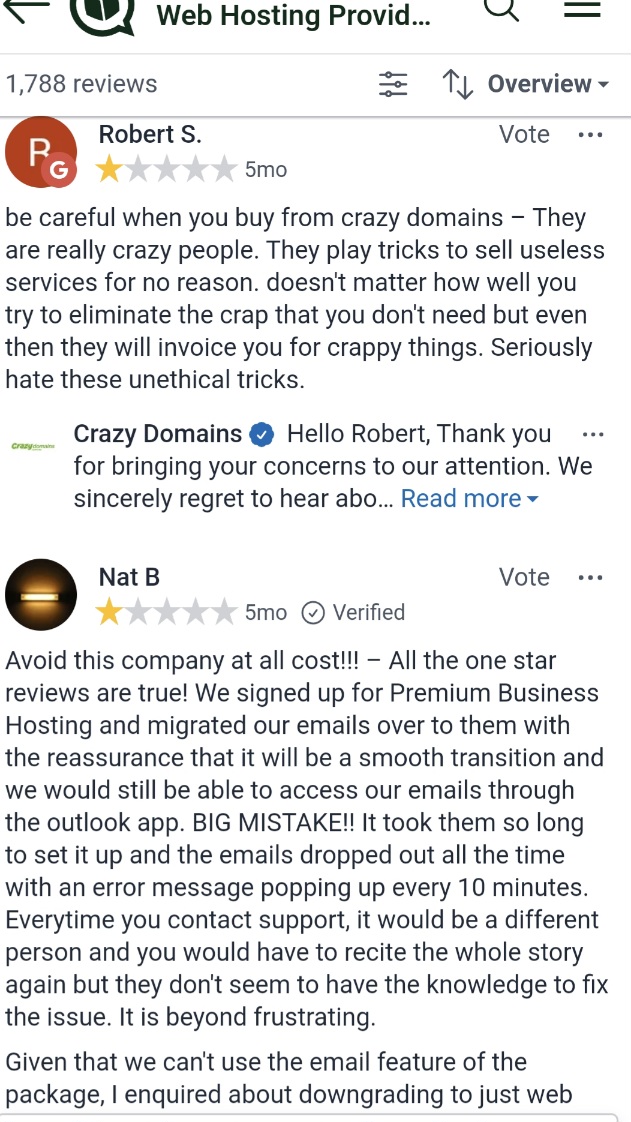Expand Crazy Domains reply with Read more
Viewport: 631px width, 1122px height.
click(x=469, y=498)
